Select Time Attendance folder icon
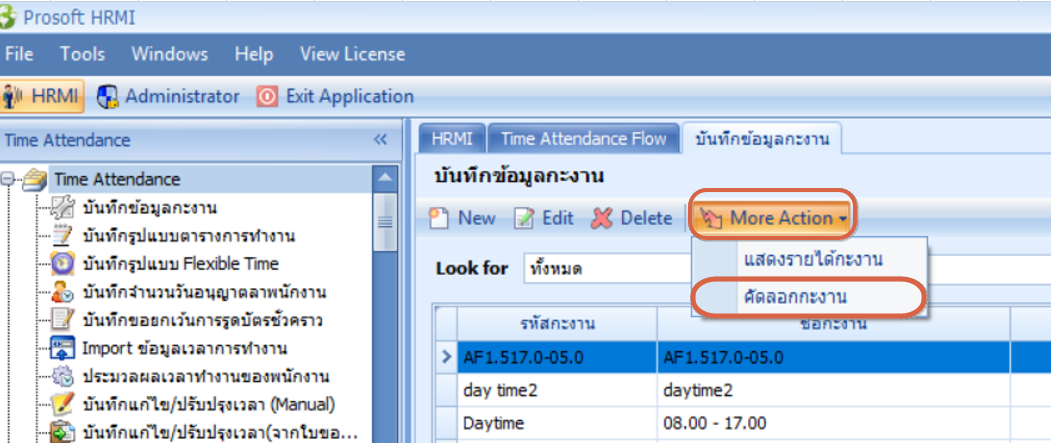 click(x=34, y=180)
